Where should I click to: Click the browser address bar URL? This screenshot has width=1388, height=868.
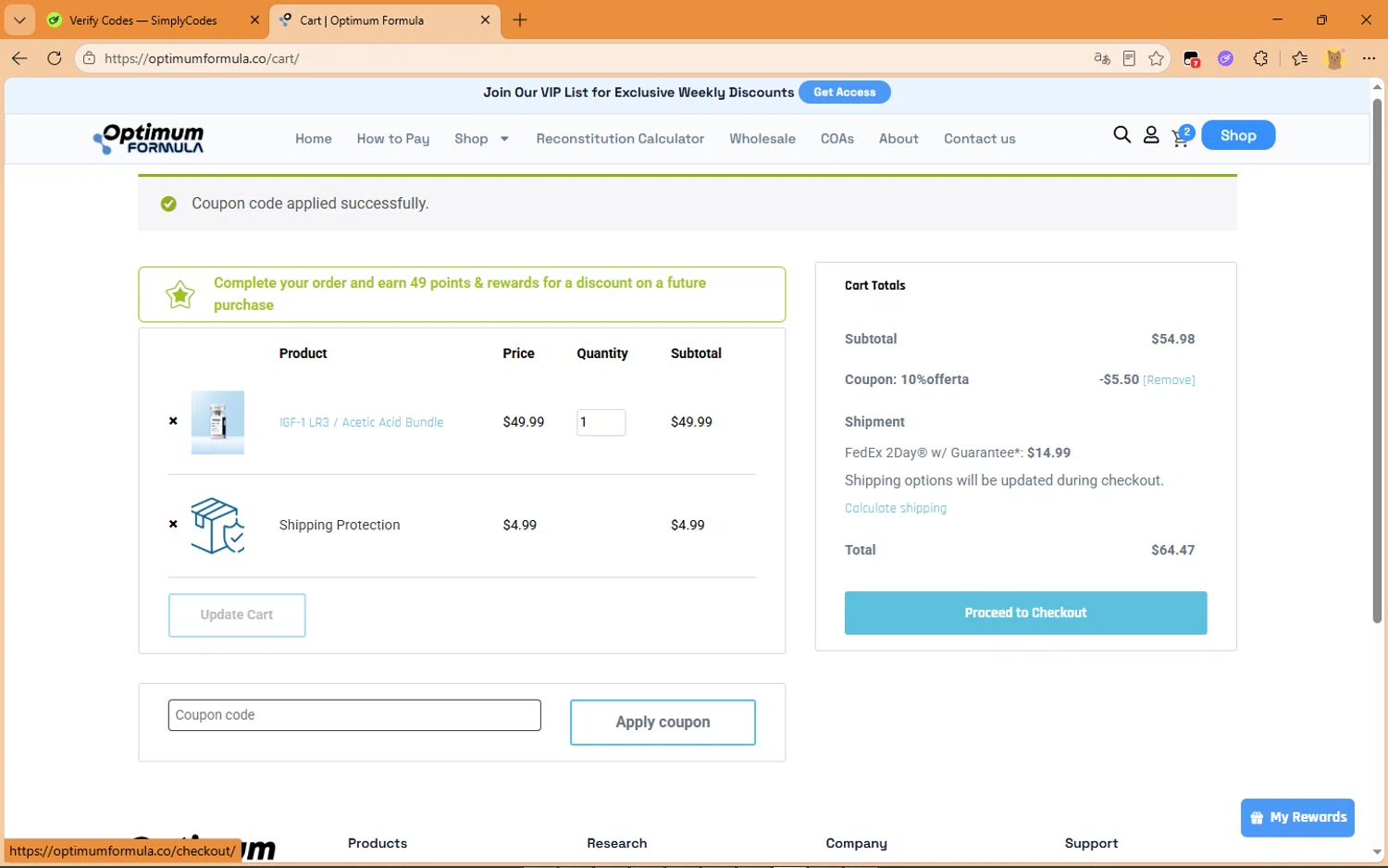click(202, 58)
